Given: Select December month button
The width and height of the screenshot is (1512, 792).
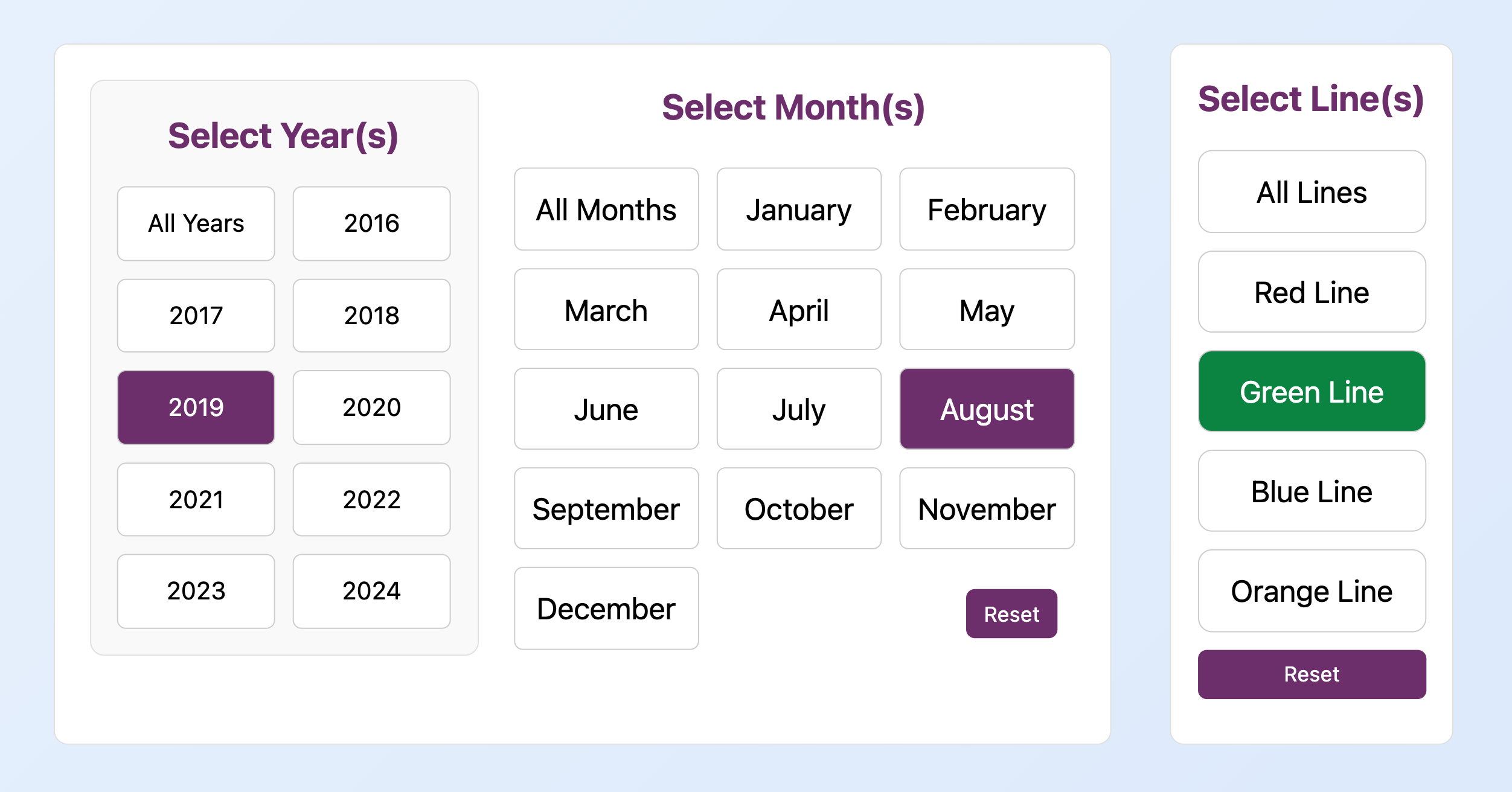Looking at the screenshot, I should 606,608.
